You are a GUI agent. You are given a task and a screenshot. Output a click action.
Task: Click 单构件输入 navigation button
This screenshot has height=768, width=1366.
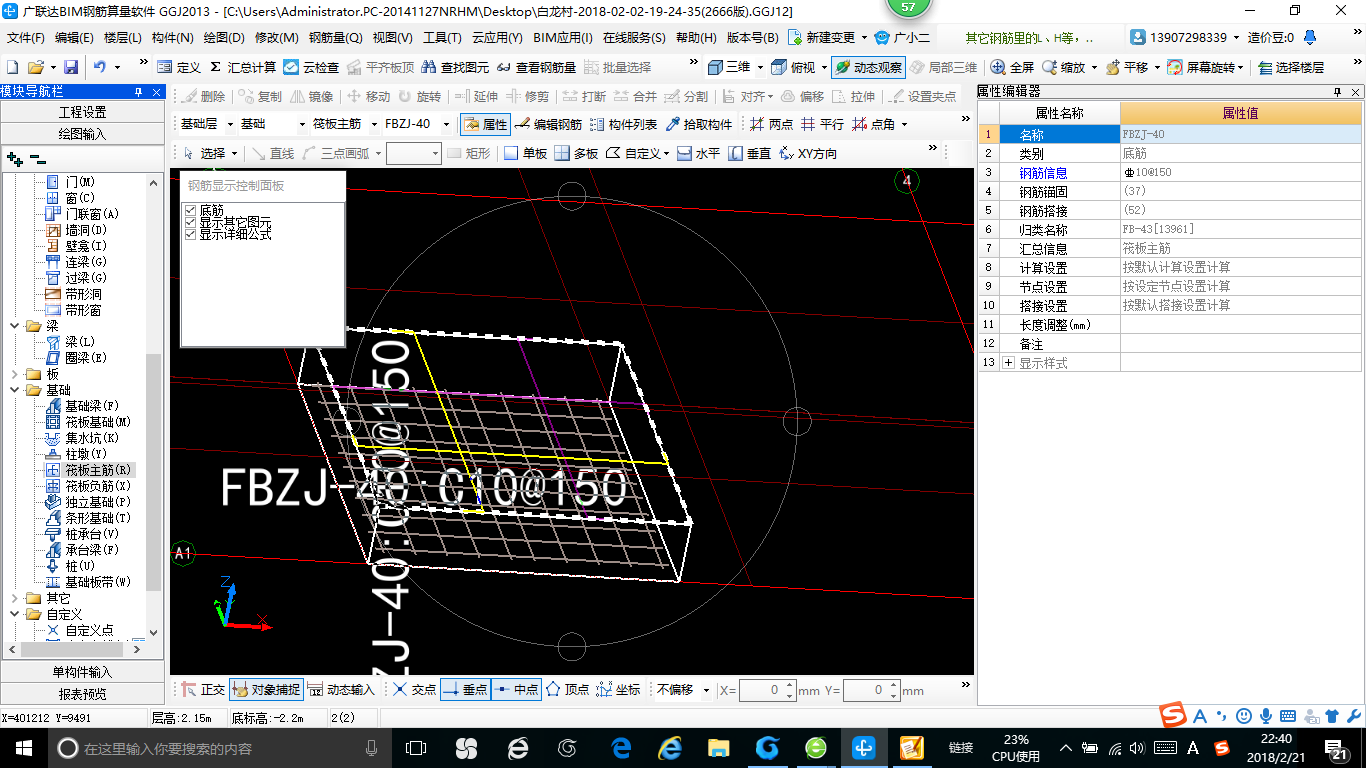click(82, 672)
